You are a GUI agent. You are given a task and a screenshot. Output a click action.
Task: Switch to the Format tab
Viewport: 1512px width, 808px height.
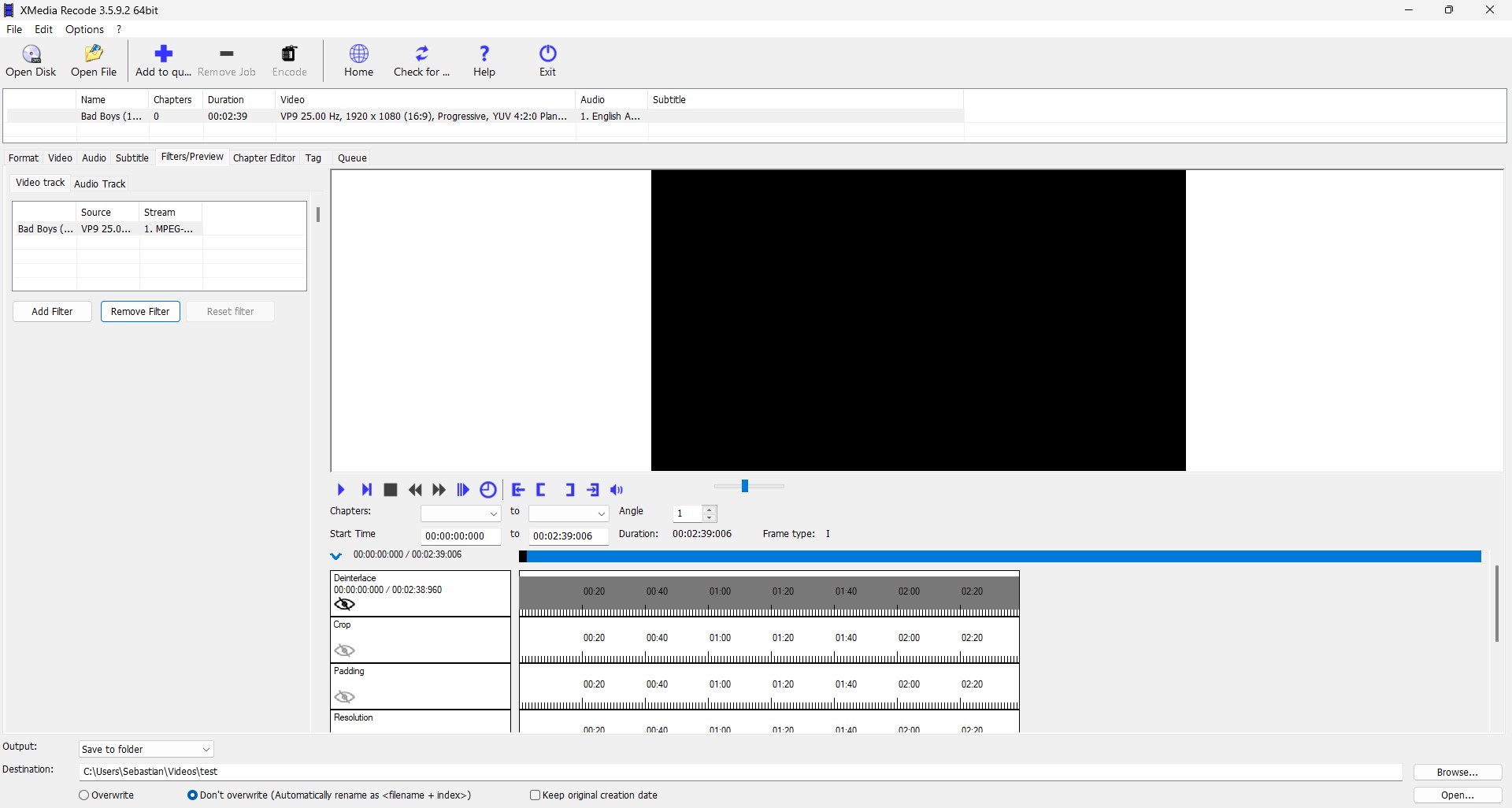coord(24,158)
